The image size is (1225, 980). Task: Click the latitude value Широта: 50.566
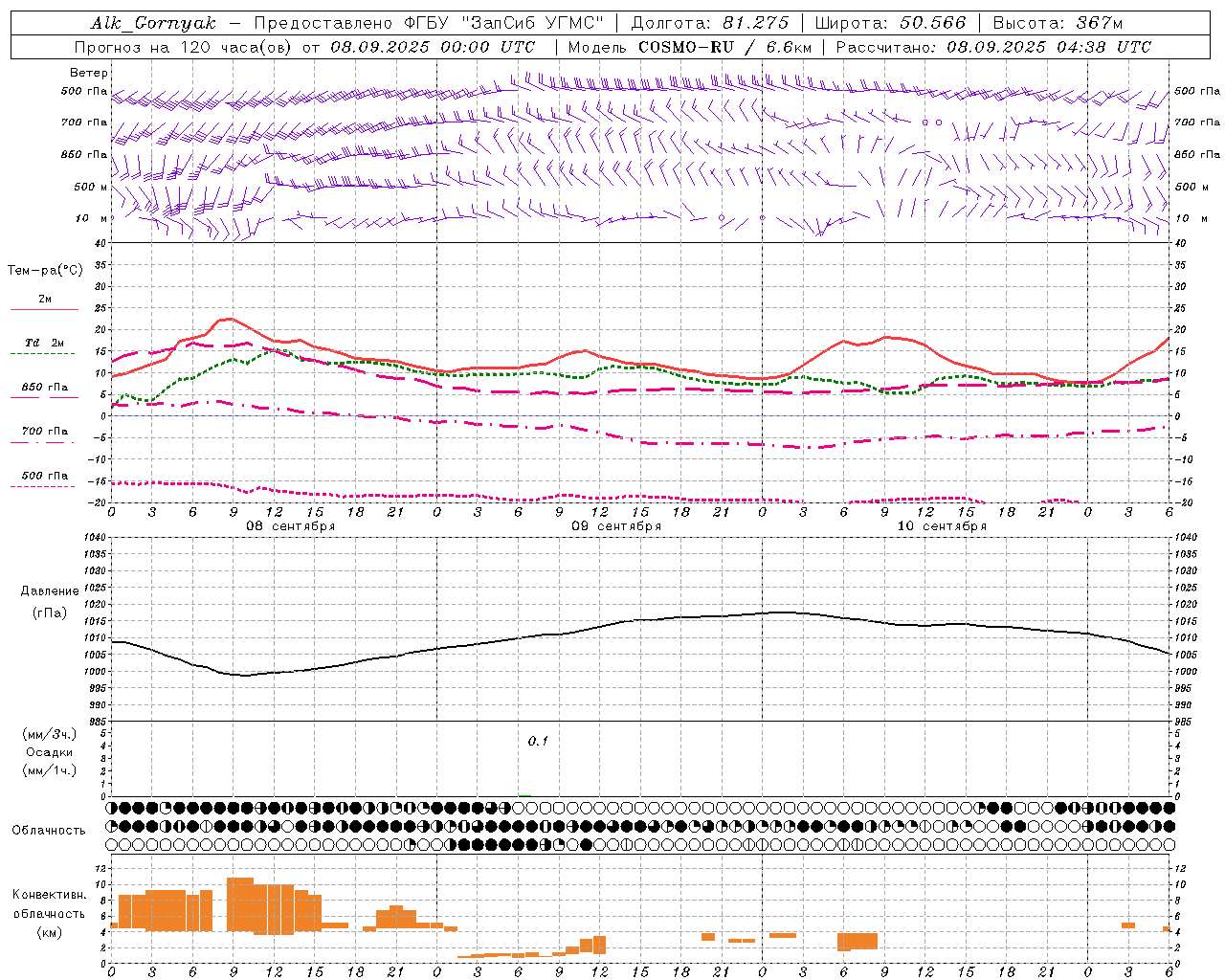pos(890,23)
